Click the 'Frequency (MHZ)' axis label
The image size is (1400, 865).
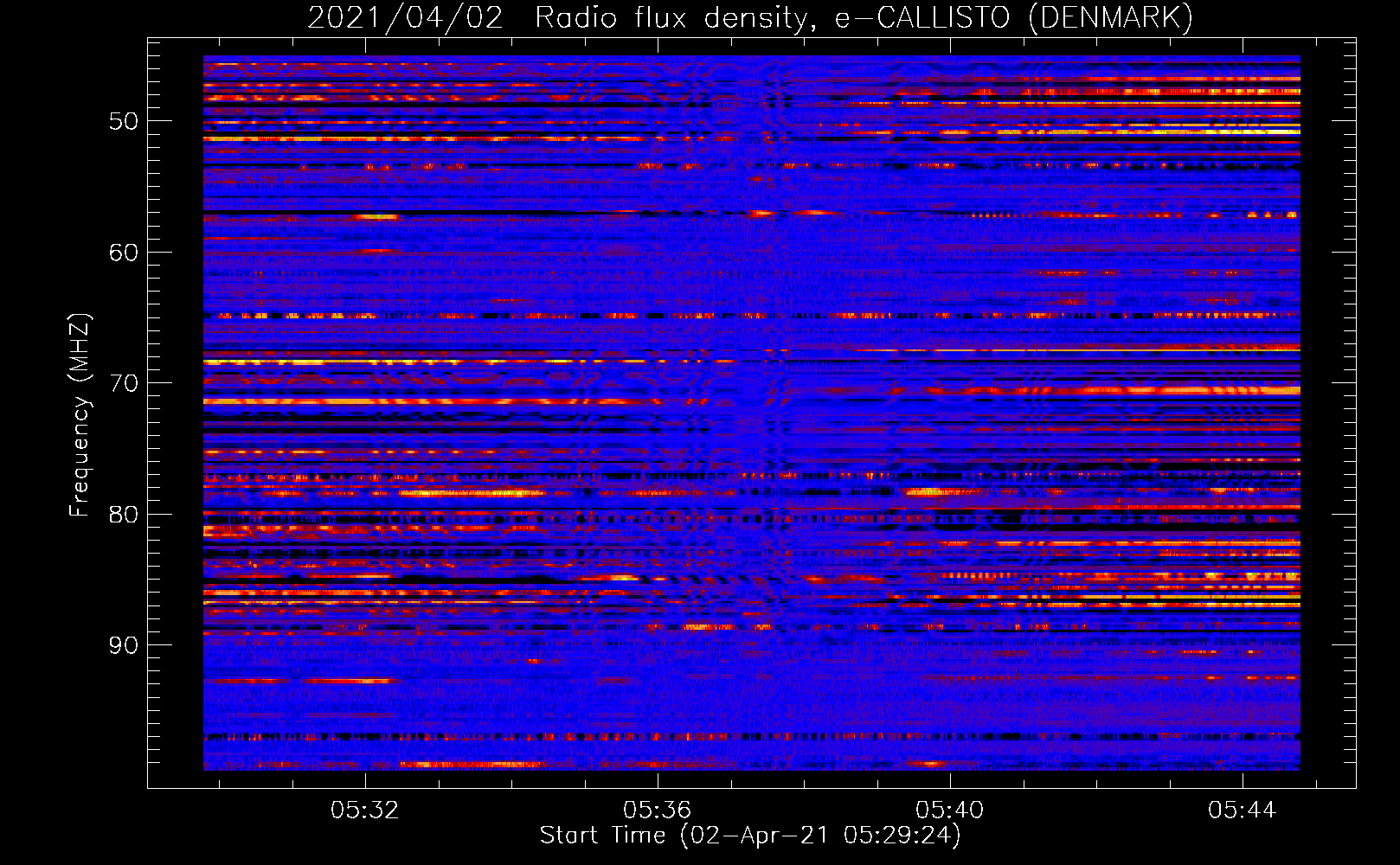tap(79, 415)
